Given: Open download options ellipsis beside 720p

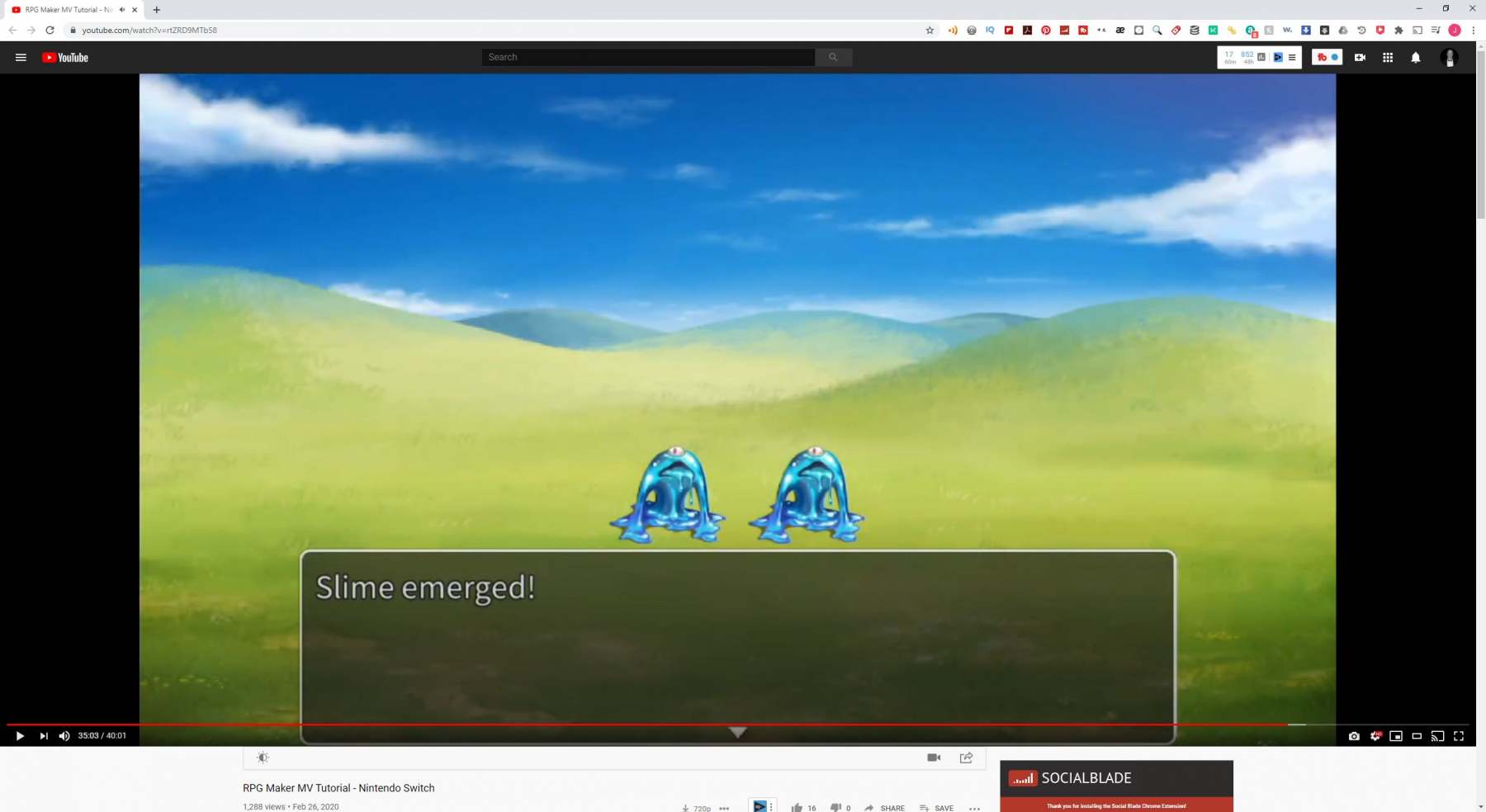Looking at the screenshot, I should pos(724,808).
